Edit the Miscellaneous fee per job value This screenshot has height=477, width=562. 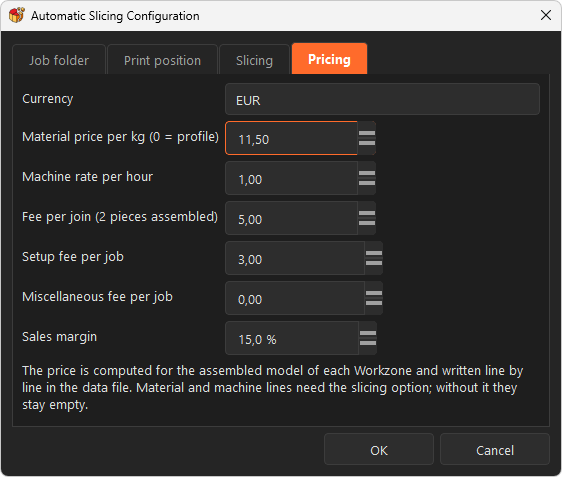295,298
